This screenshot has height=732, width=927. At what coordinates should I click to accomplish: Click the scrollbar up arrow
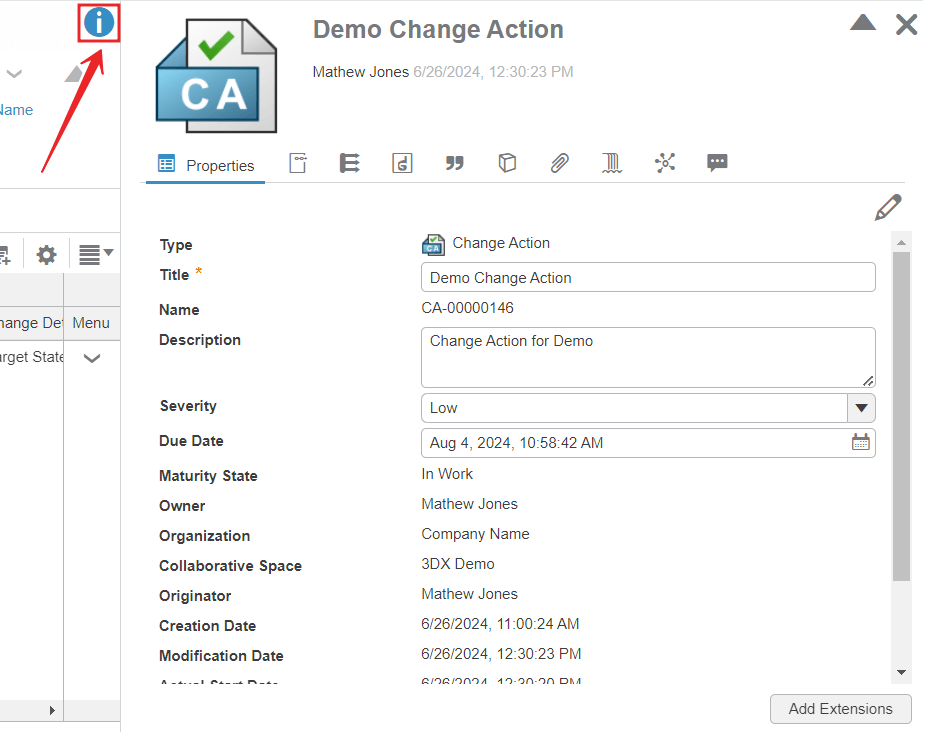[901, 242]
